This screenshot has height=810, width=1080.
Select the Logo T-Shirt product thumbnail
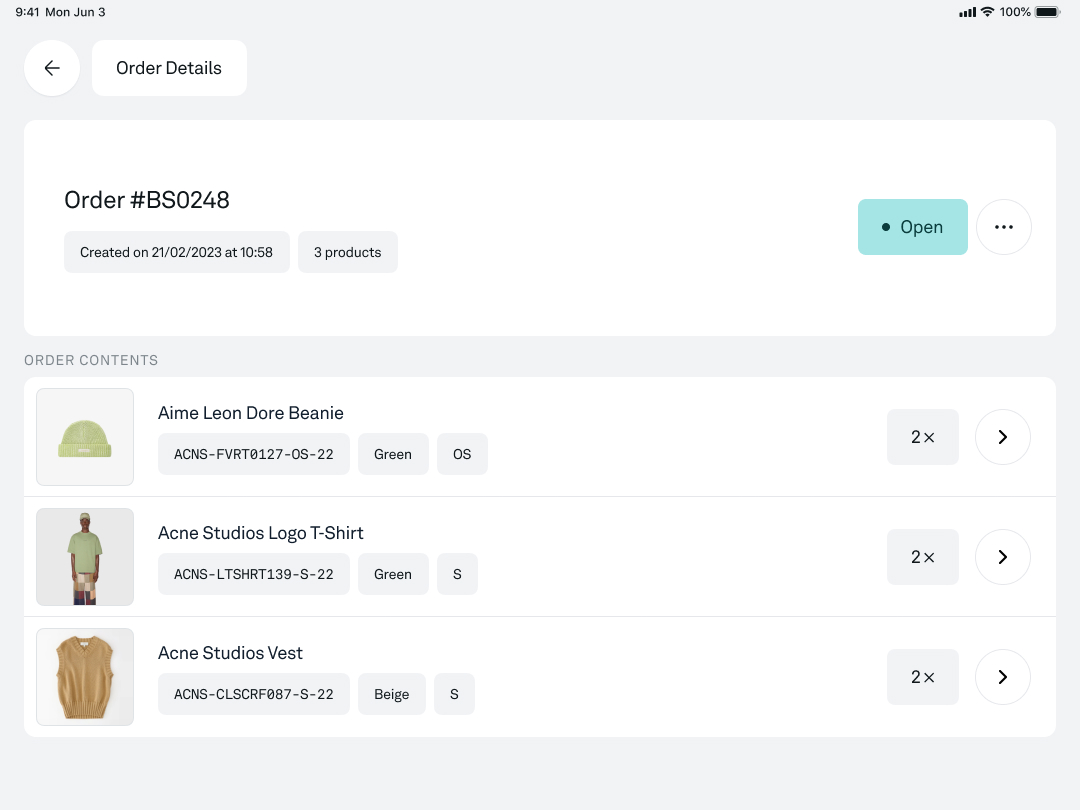point(85,557)
